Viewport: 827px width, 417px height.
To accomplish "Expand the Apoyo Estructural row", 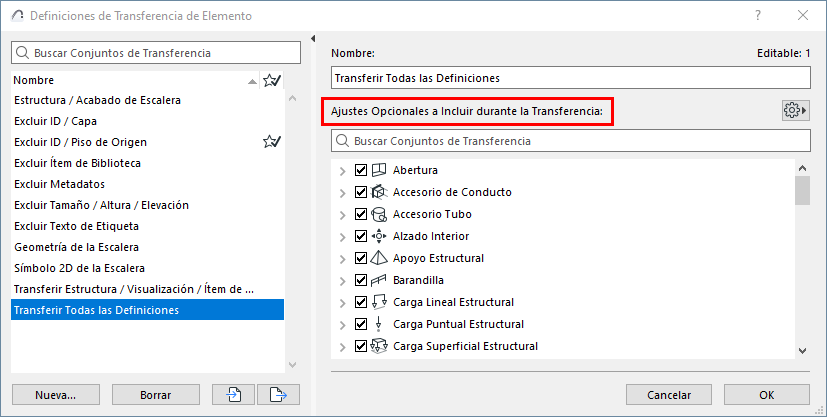I will tap(344, 258).
